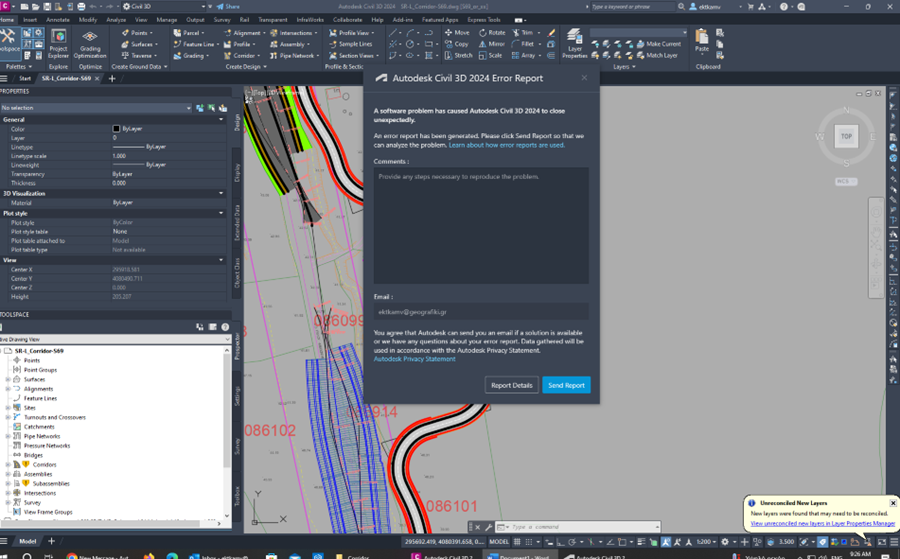Image resolution: width=900 pixels, height=559 pixels.
Task: Click the Match Layer tool
Action: [657, 56]
